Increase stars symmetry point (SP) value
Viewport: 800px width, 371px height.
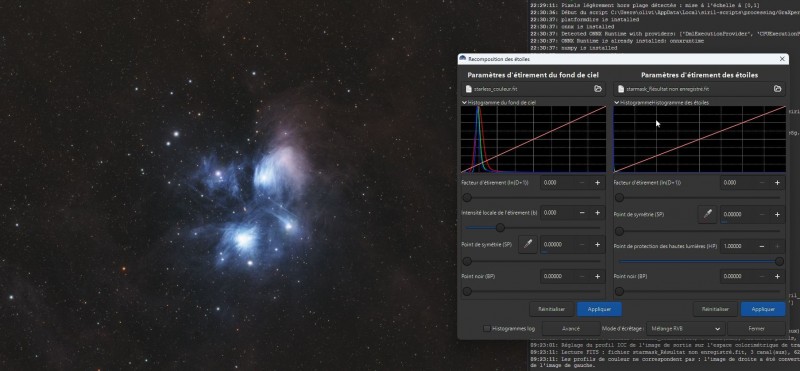coord(777,214)
